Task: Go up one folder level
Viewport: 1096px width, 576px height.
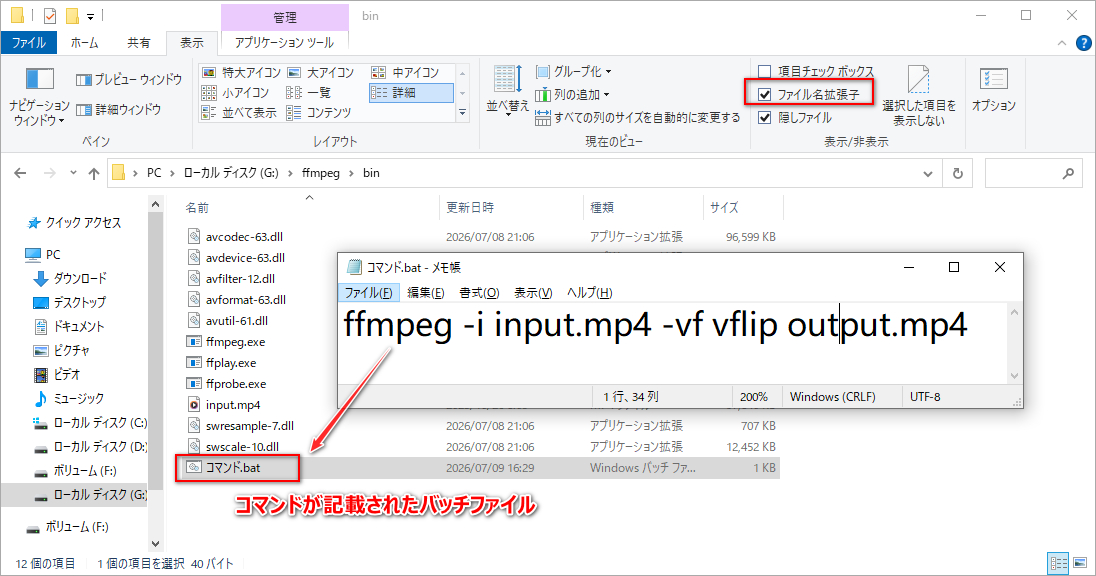Action: coord(94,173)
